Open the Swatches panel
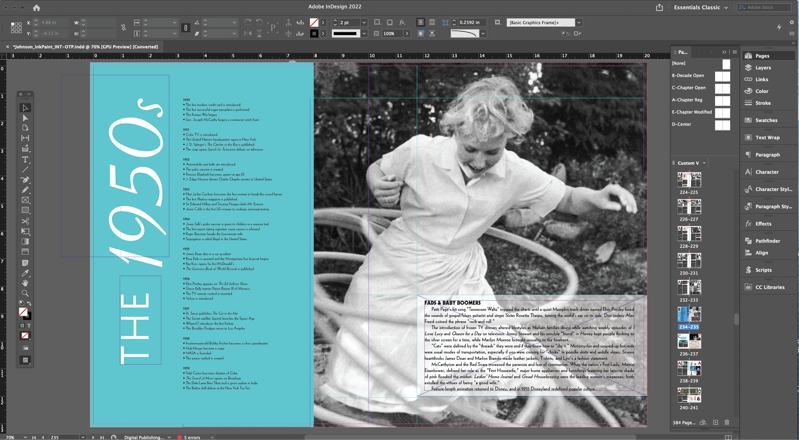The width and height of the screenshot is (799, 440). [767, 120]
